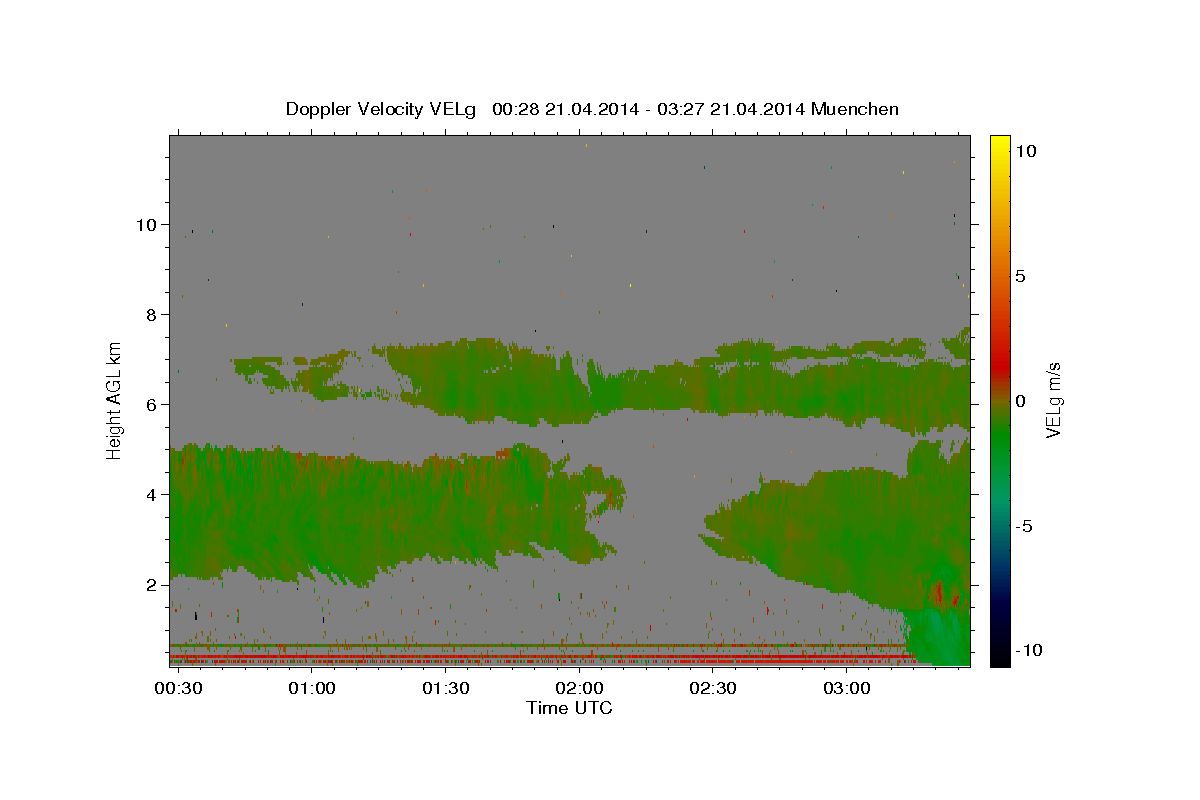Click the "03:00" time tick label
Screen dimensions: 1200x800
click(x=846, y=689)
